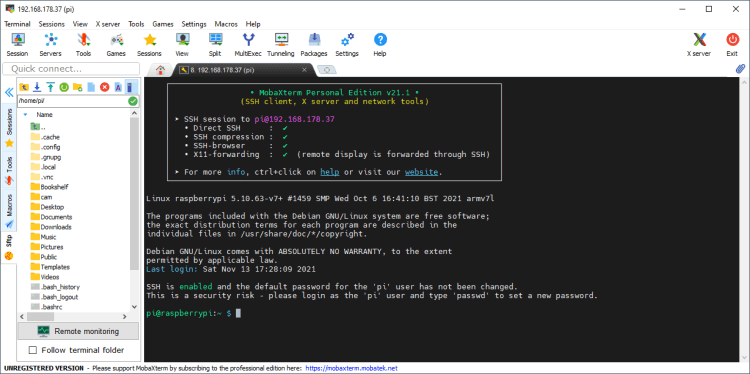This screenshot has height=374, width=750.
Task: Toggle the Name column sort arrow
Action: [25, 115]
